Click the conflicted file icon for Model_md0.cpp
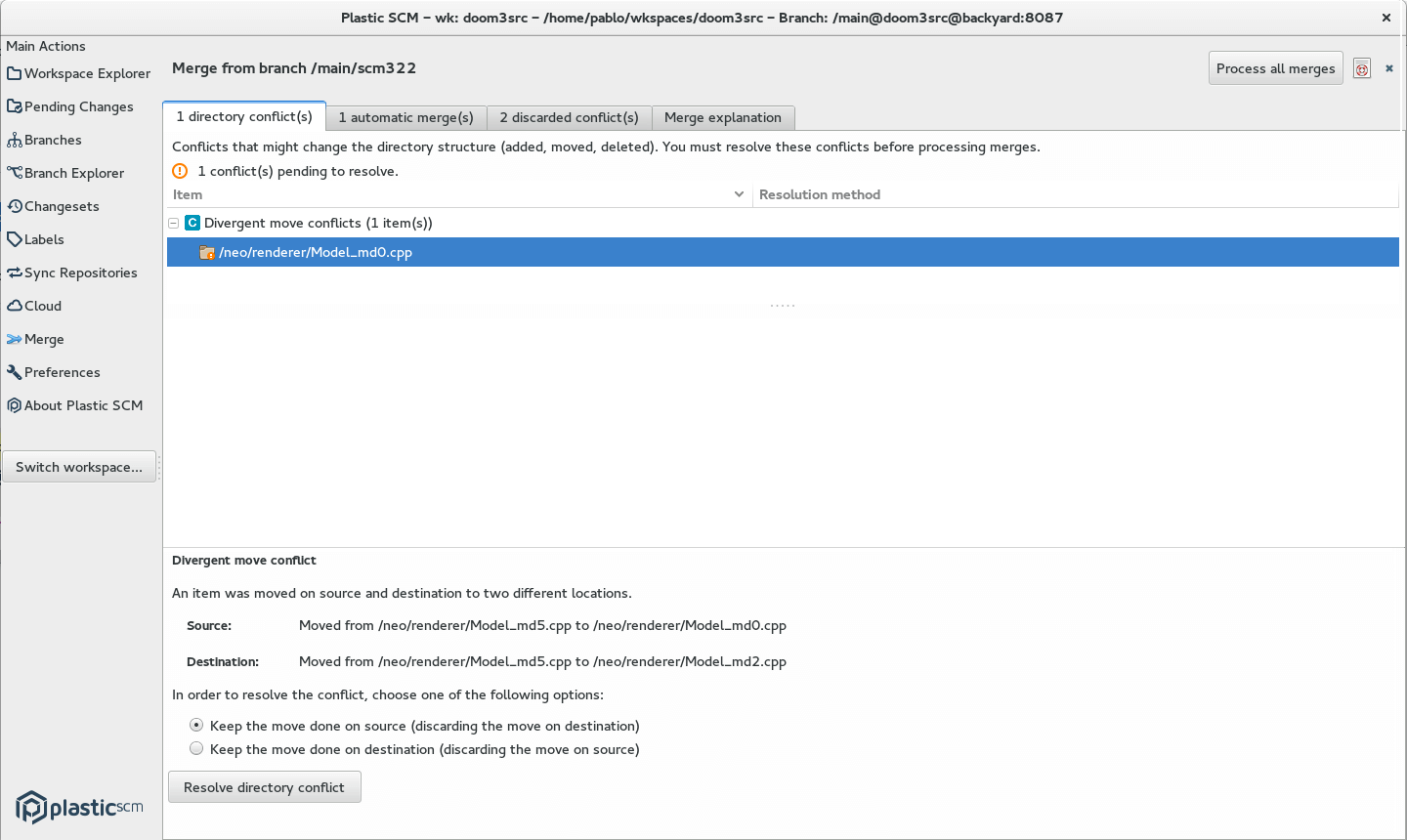 [207, 252]
